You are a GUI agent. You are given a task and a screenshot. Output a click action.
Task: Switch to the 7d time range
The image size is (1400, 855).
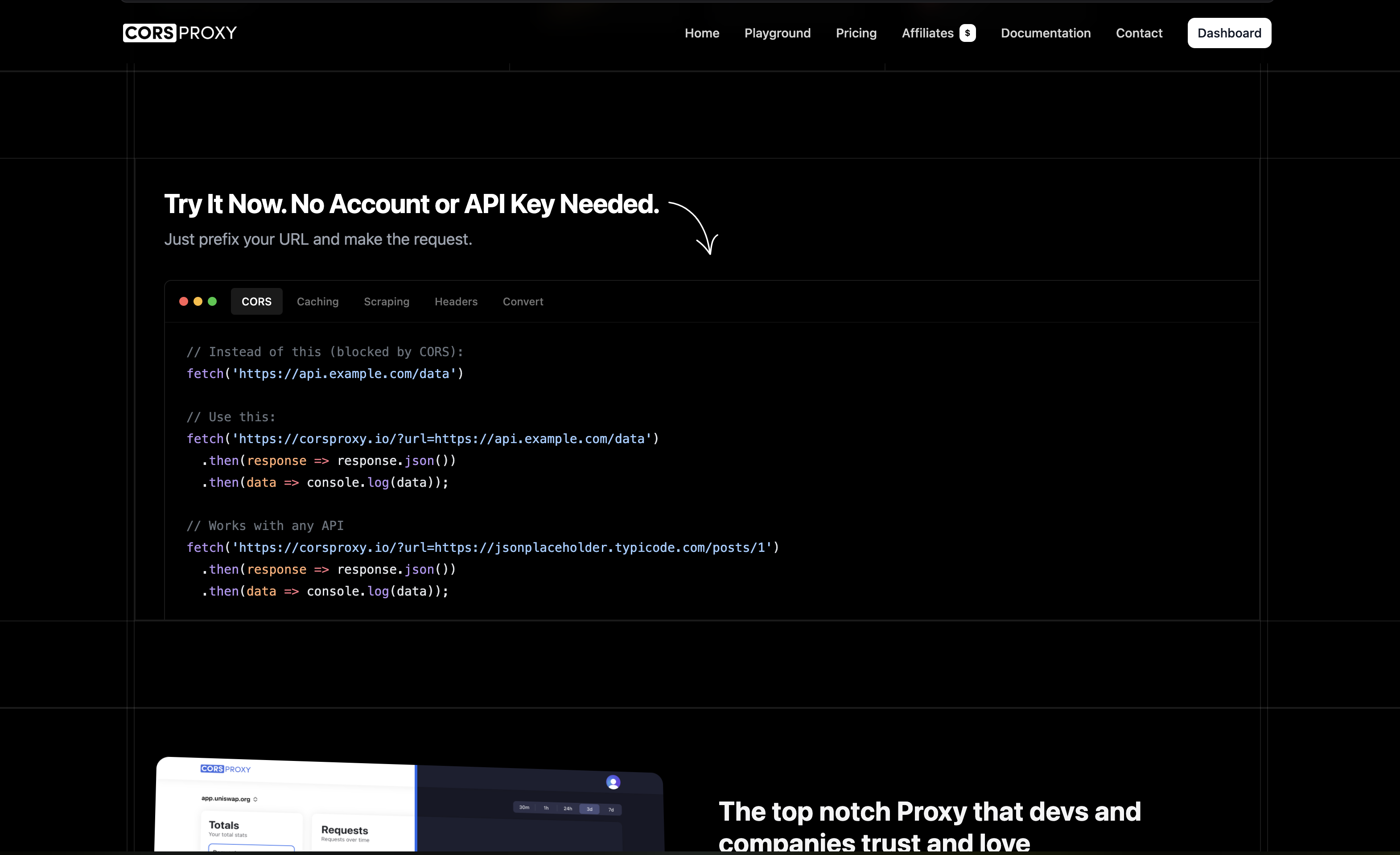611,810
